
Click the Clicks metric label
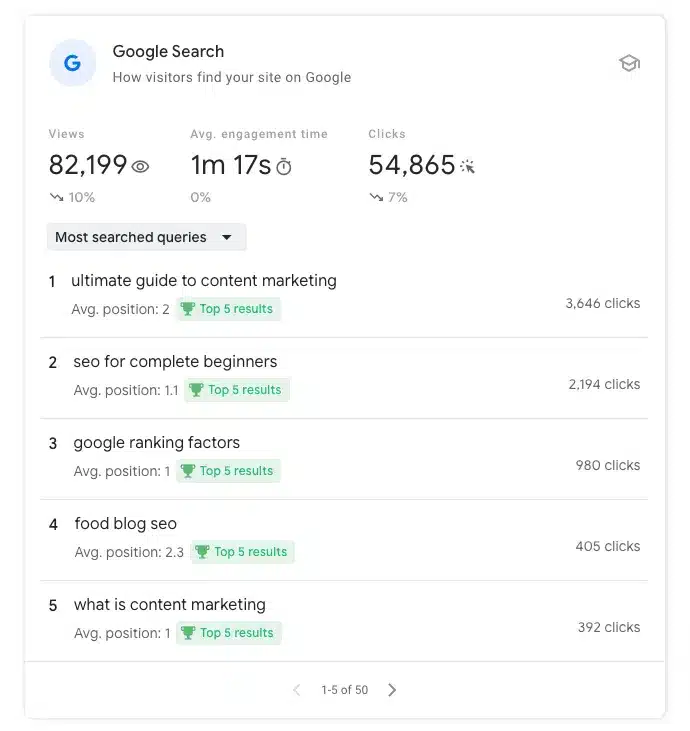point(387,134)
